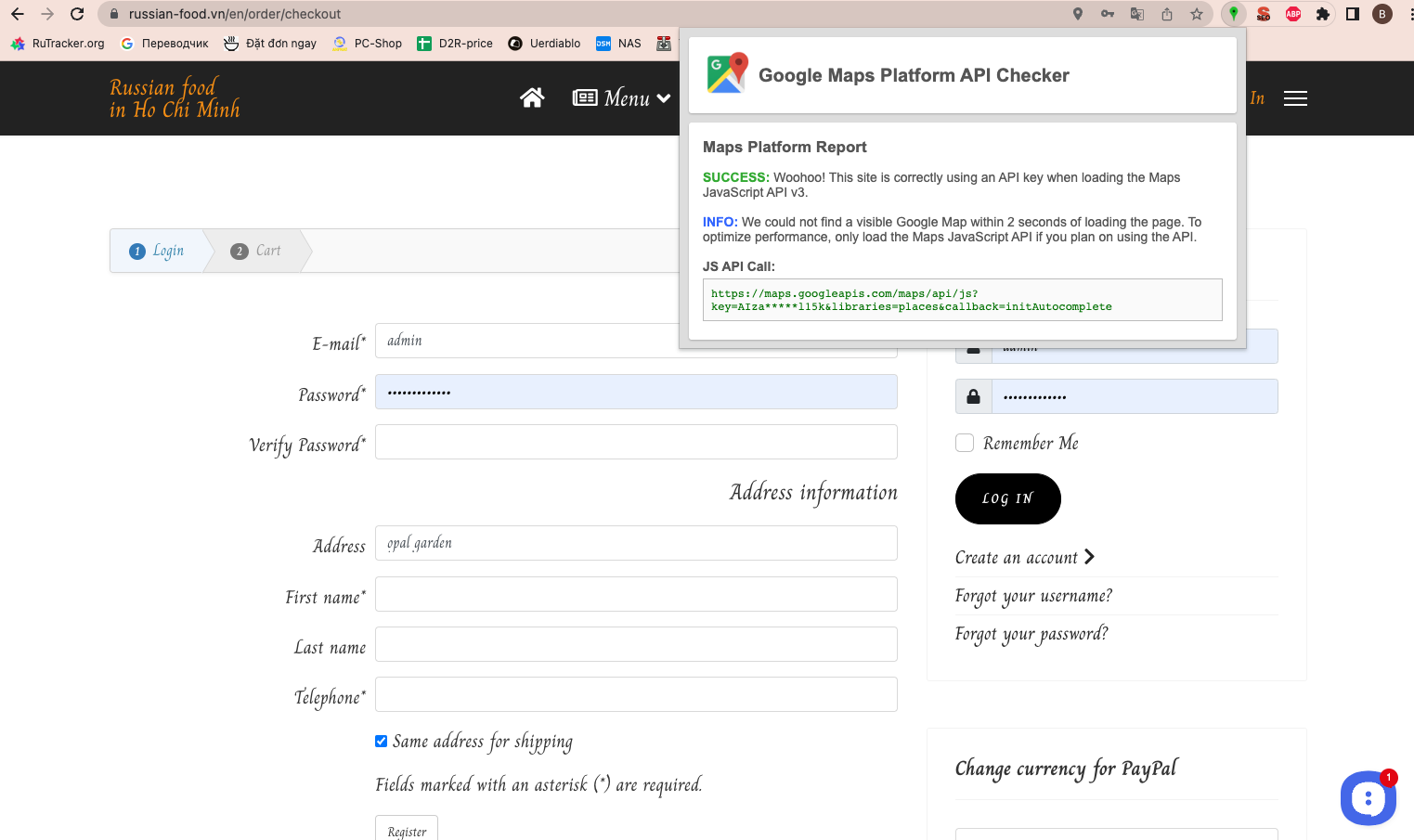
Task: Click the saved passwords key icon
Action: (x=1108, y=14)
